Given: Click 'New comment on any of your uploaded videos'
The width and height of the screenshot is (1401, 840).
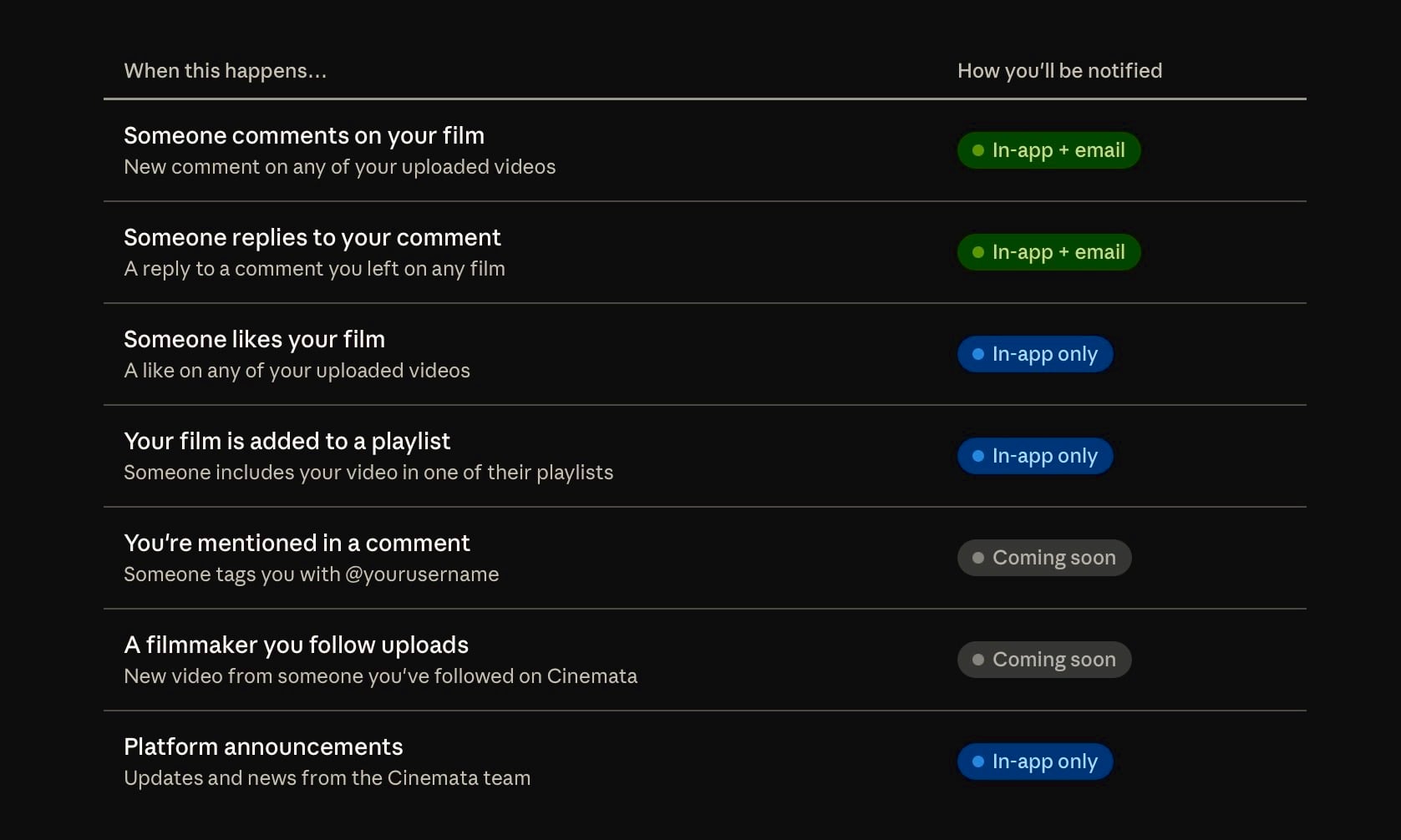Looking at the screenshot, I should point(339,167).
